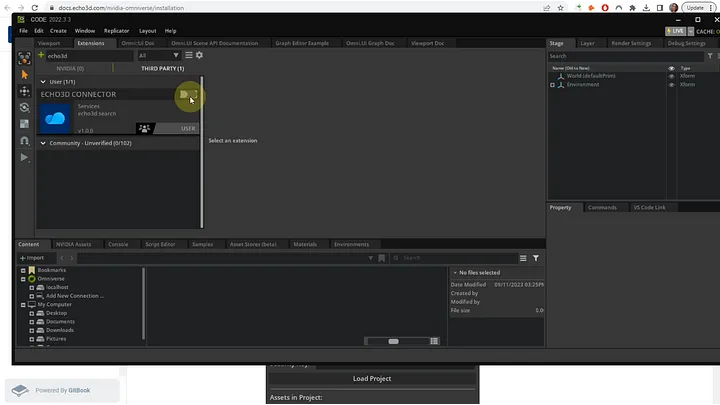Click the filter funnel icon in Stage panel
This screenshot has width=720, height=405.
click(710, 56)
